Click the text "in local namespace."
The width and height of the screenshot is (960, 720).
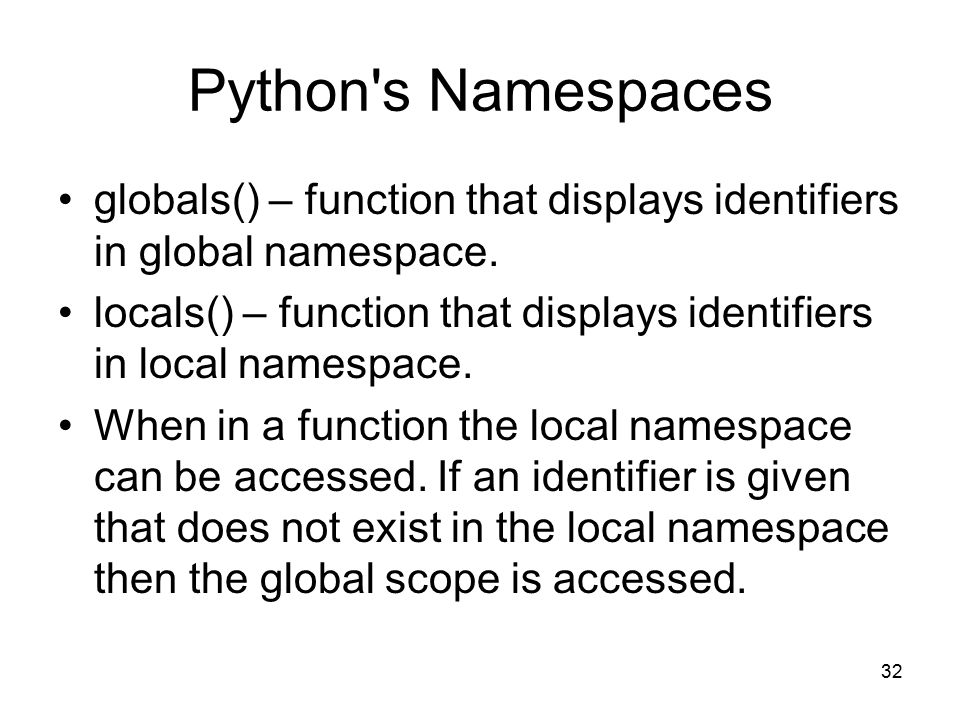(x=283, y=366)
